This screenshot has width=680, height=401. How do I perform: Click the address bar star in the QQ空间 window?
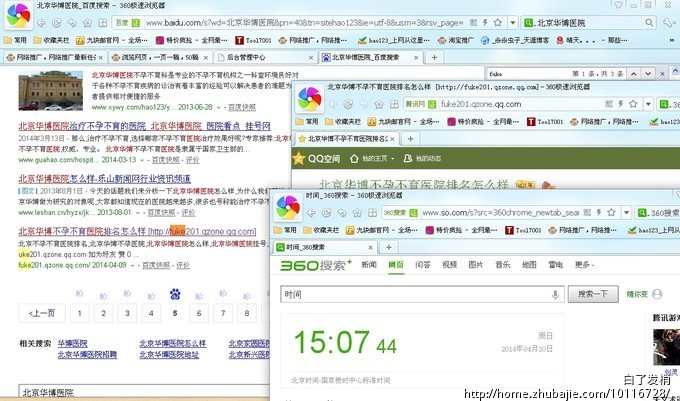633,104
